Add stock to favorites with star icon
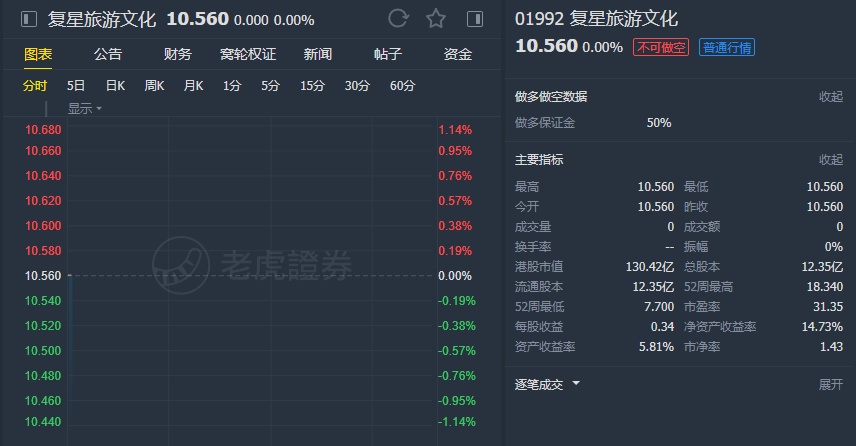Viewport: 856px width, 446px height. pyautogui.click(x=436, y=19)
